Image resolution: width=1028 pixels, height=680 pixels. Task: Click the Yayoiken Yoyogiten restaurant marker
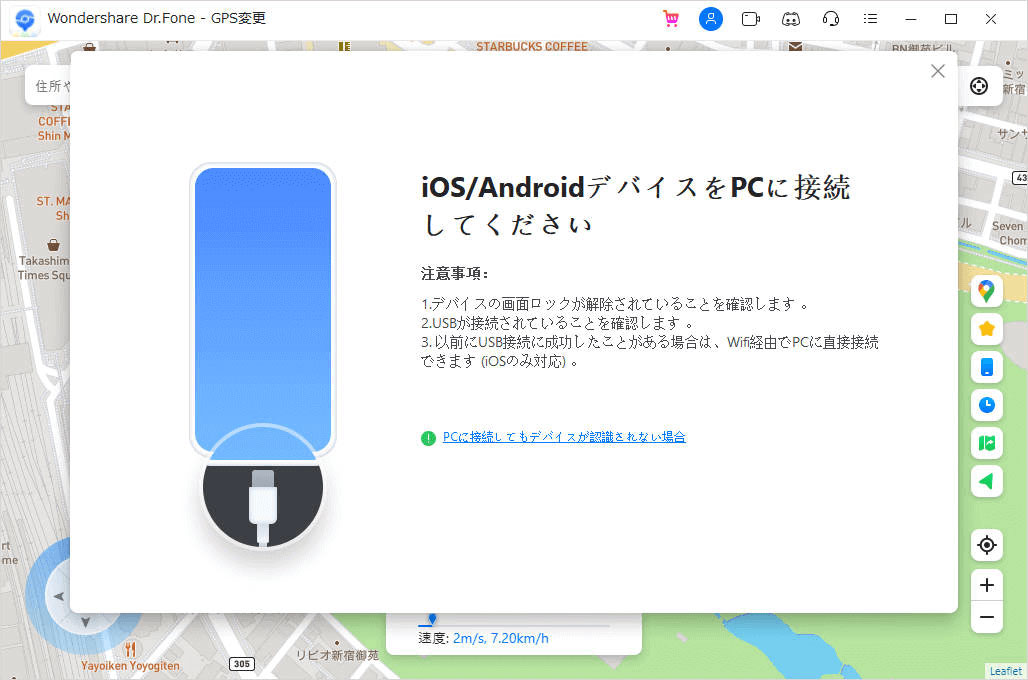point(130,649)
